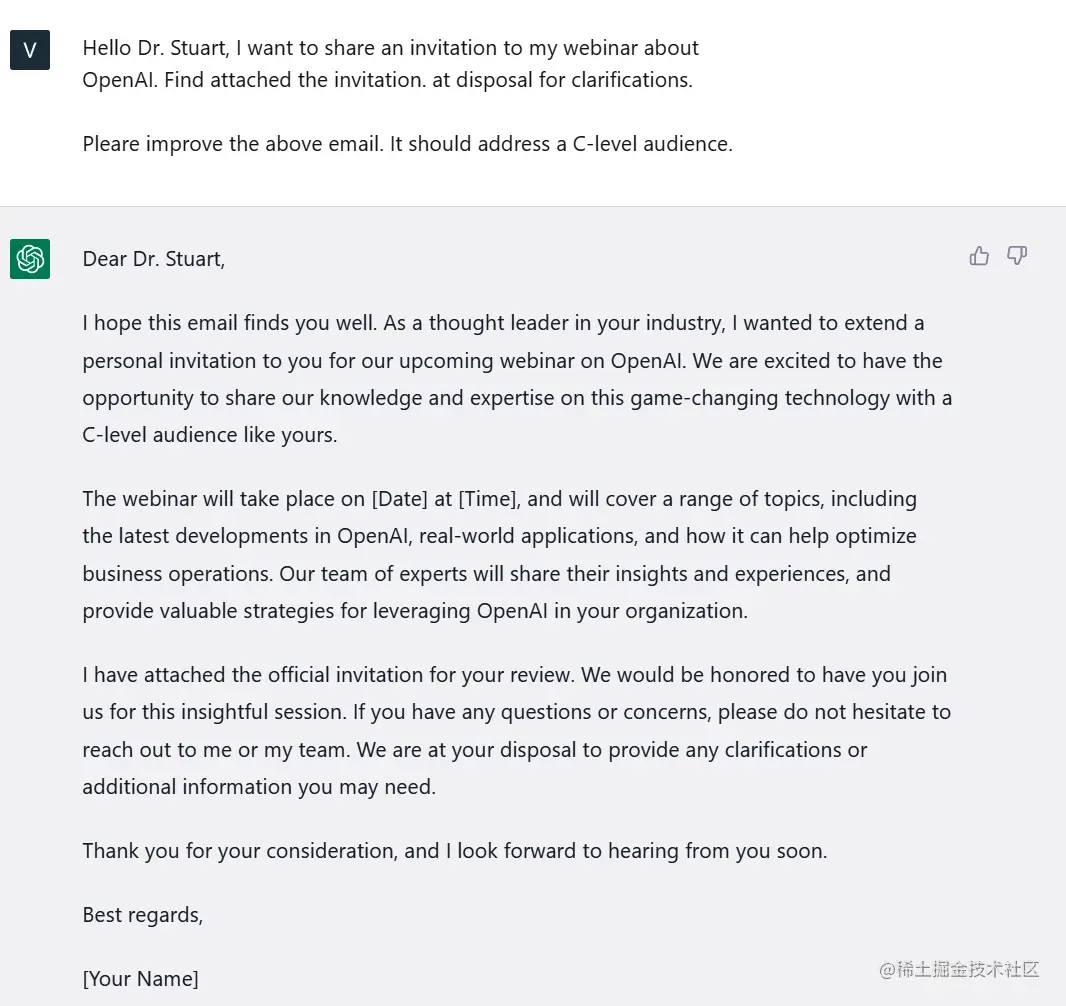Click the "provide valuable strategies for leveraging OpenAI" line
Screen dimensions: 1066x1006
pyautogui.click(x=300, y=611)
